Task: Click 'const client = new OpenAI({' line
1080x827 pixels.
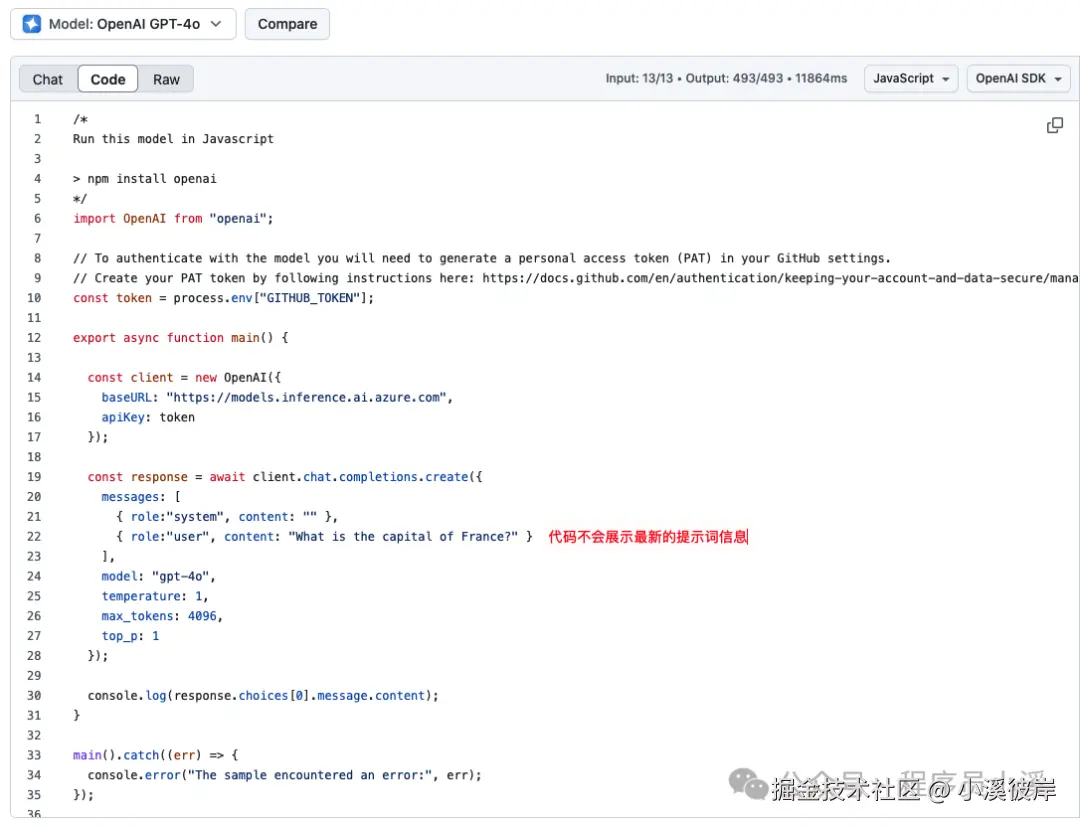Action: (184, 378)
